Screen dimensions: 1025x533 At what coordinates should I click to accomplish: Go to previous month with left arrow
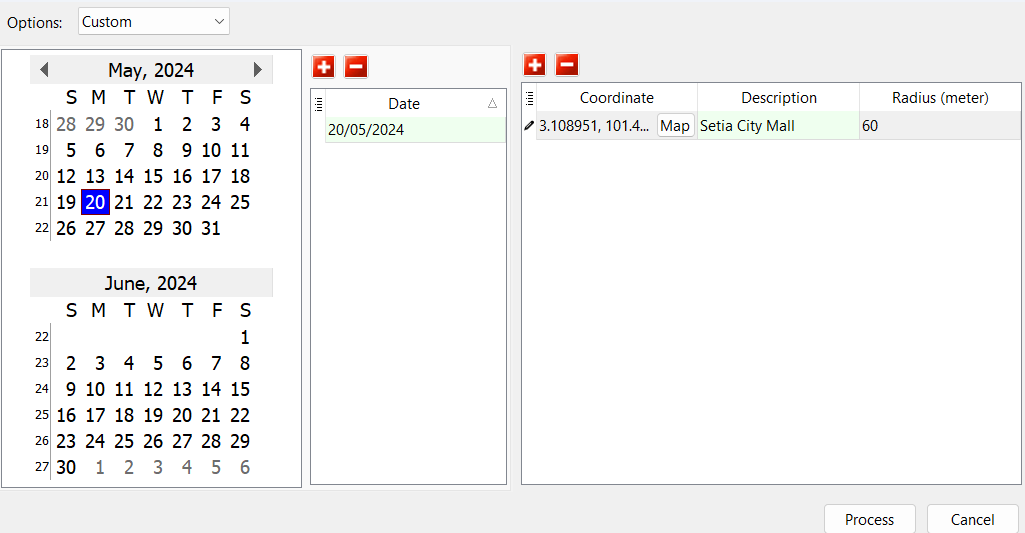coord(44,70)
